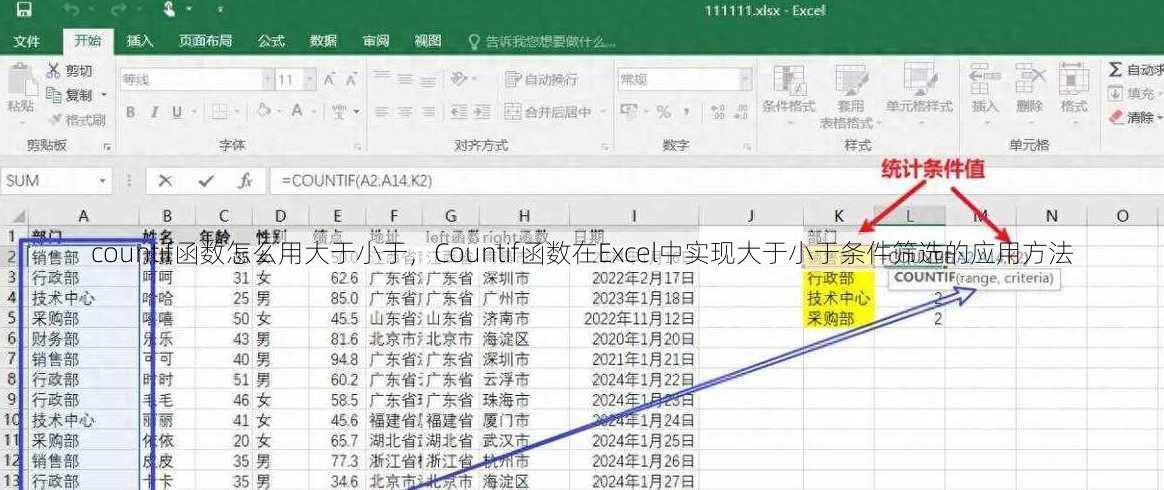Image resolution: width=1164 pixels, height=490 pixels.
Task: Apply underline formatting
Action: tap(177, 112)
